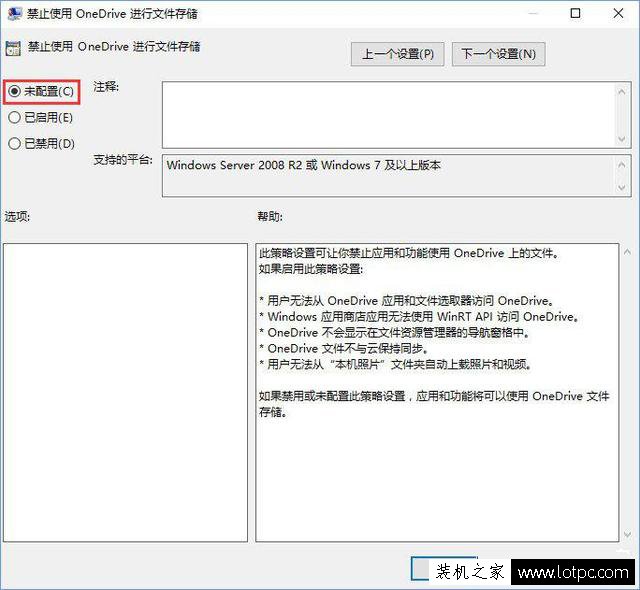Click the help line 如果禁用或未配置此策略设置
The image size is (640, 590).
pyautogui.click(x=434, y=404)
